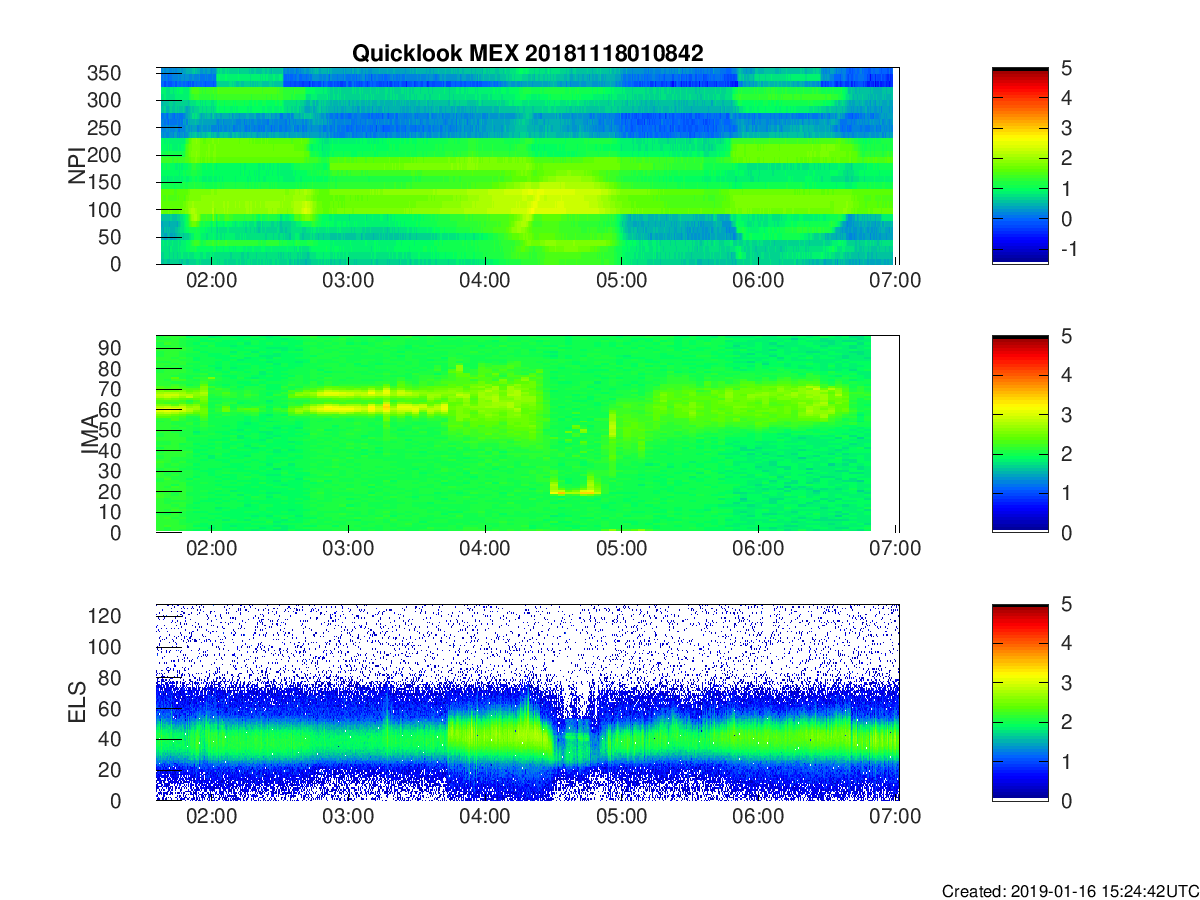Click the 07:00 tick label under ELS
This screenshot has height=900, width=1200.
pyautogui.click(x=895, y=816)
